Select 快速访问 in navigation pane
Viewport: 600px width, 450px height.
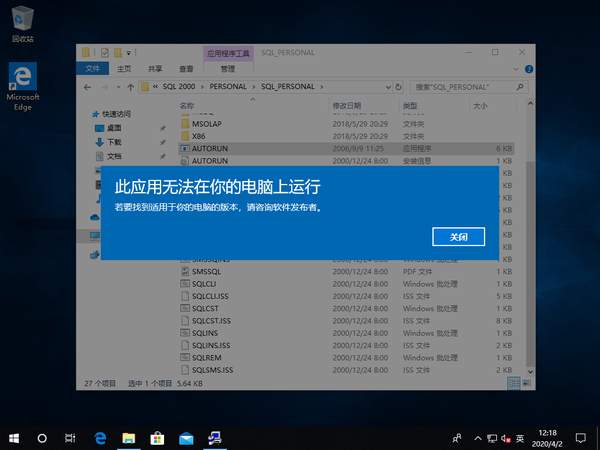[111, 114]
